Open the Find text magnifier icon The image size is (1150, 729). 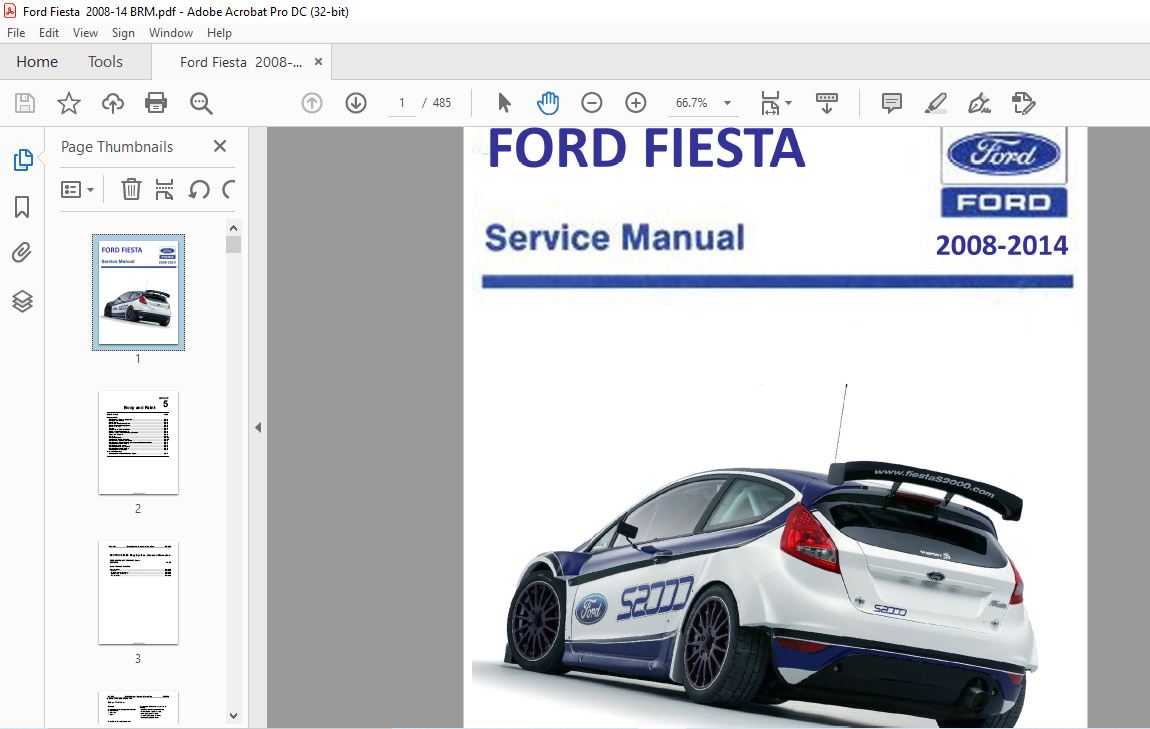201,103
